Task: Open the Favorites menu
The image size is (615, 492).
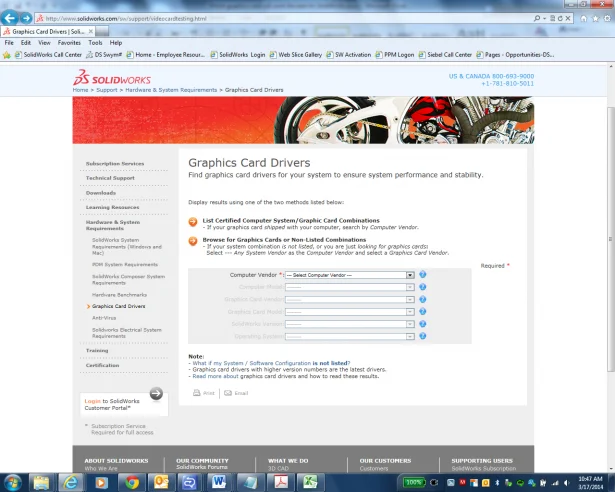Action: point(69,43)
